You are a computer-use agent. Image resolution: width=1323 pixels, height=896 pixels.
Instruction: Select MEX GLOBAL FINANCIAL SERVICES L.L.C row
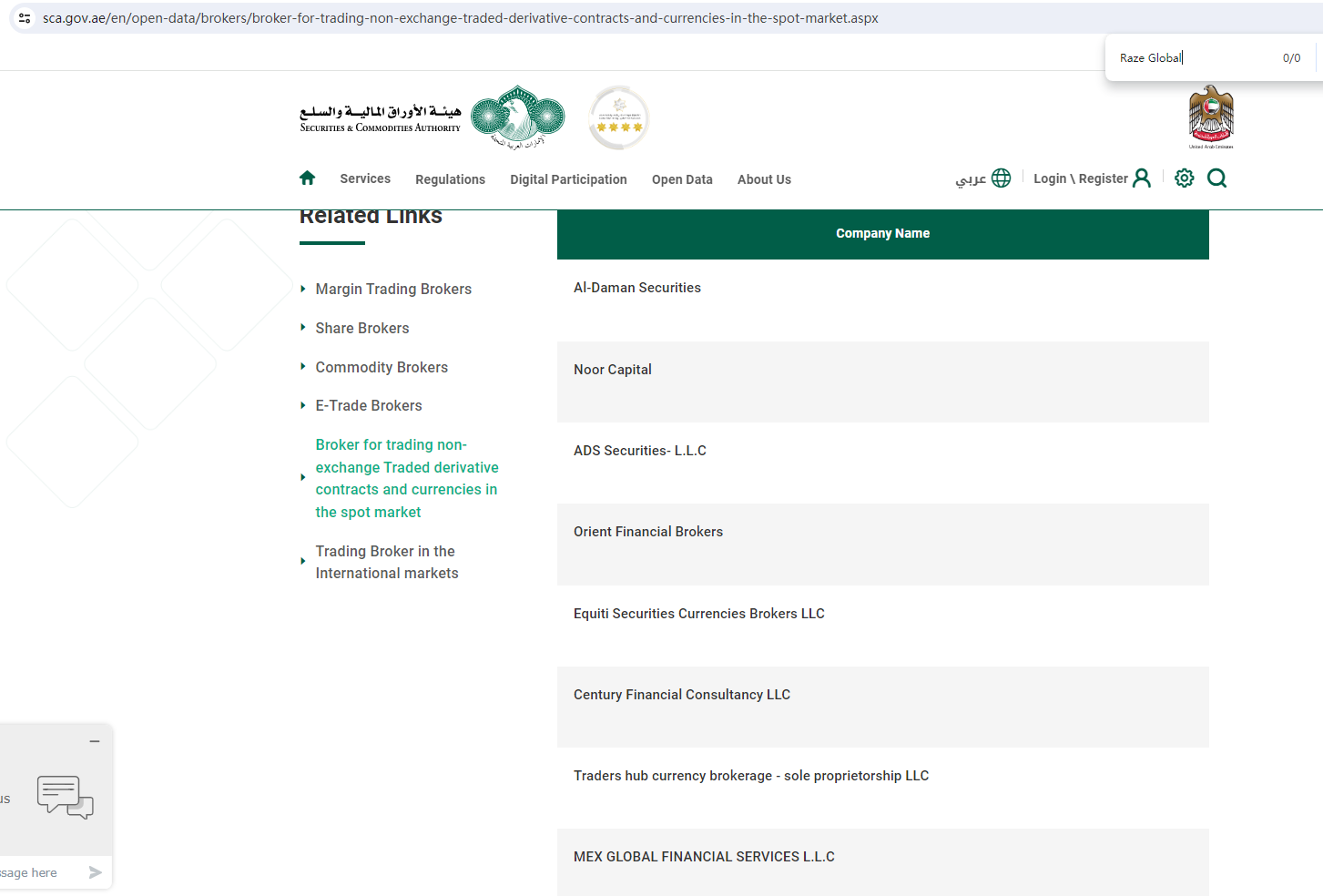[883, 862]
